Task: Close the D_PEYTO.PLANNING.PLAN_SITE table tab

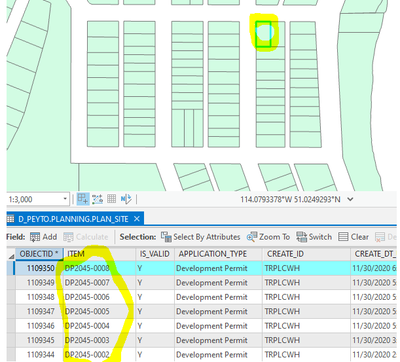Action: (x=137, y=219)
